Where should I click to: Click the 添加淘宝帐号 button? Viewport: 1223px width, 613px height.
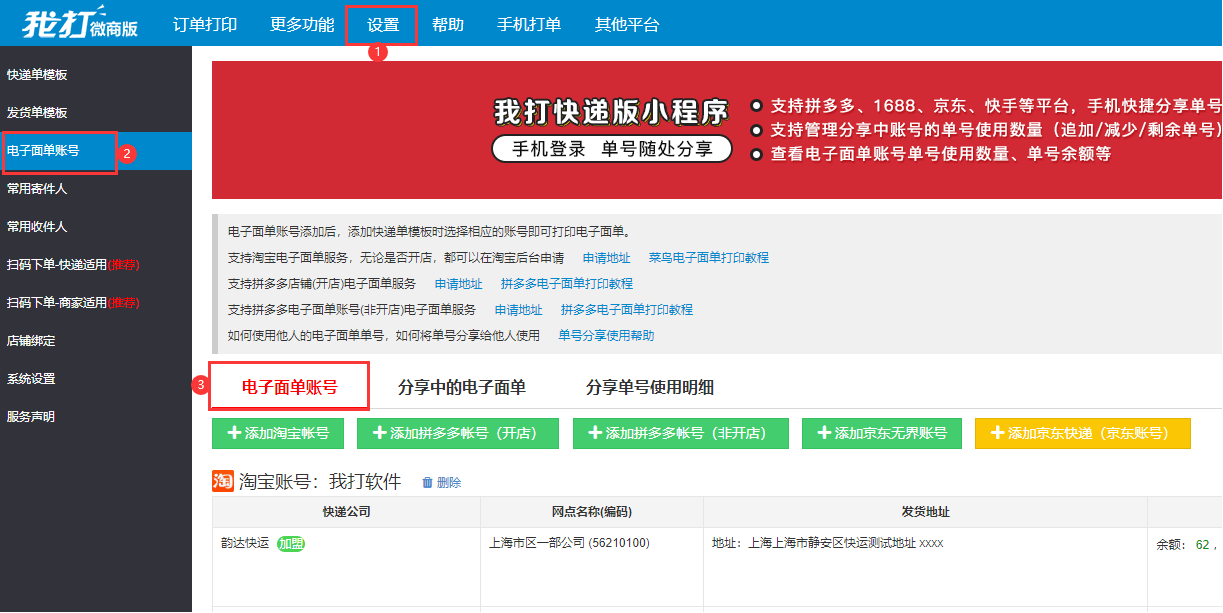click(x=278, y=433)
